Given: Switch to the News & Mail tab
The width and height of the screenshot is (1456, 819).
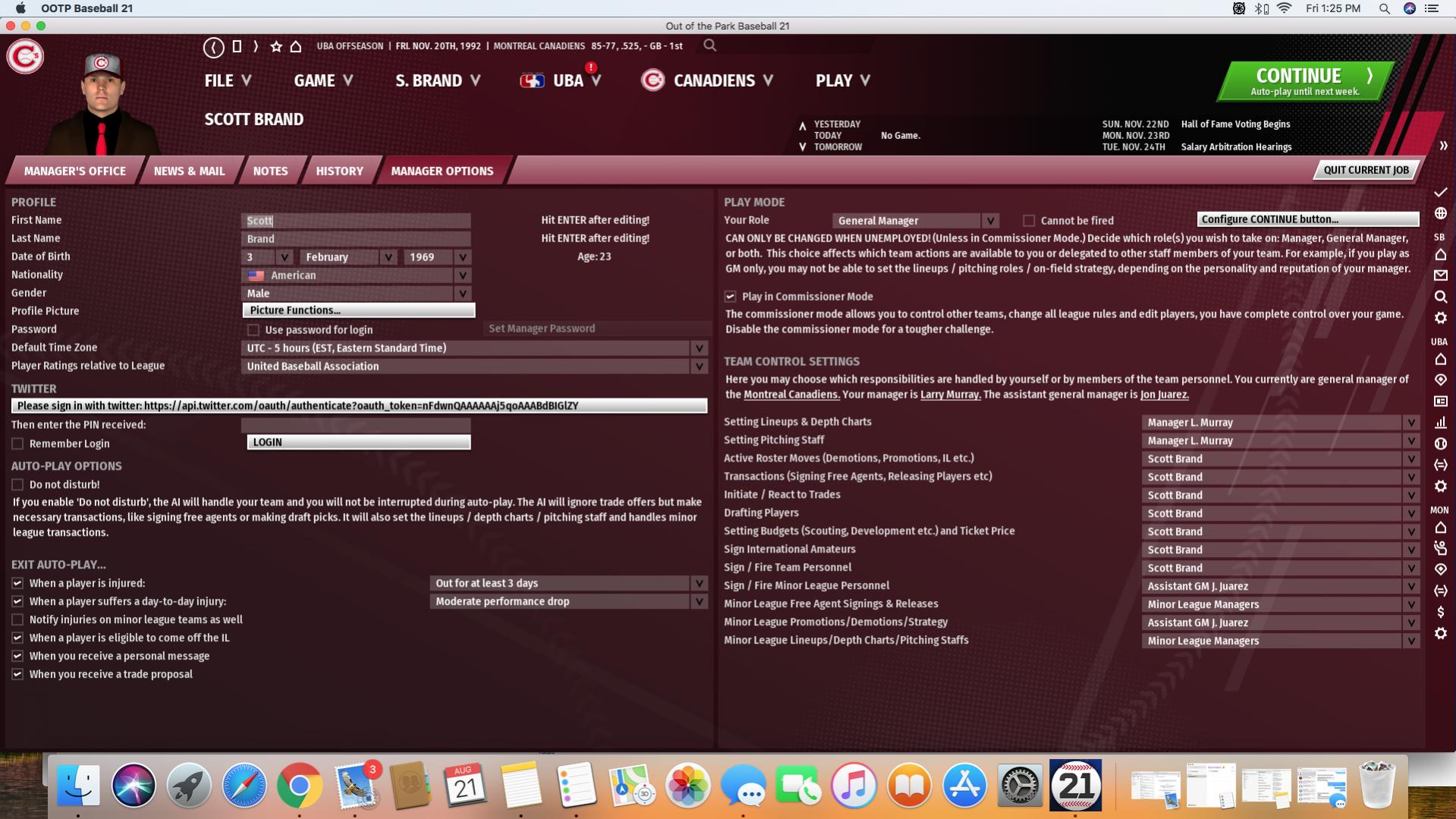Looking at the screenshot, I should point(189,172).
